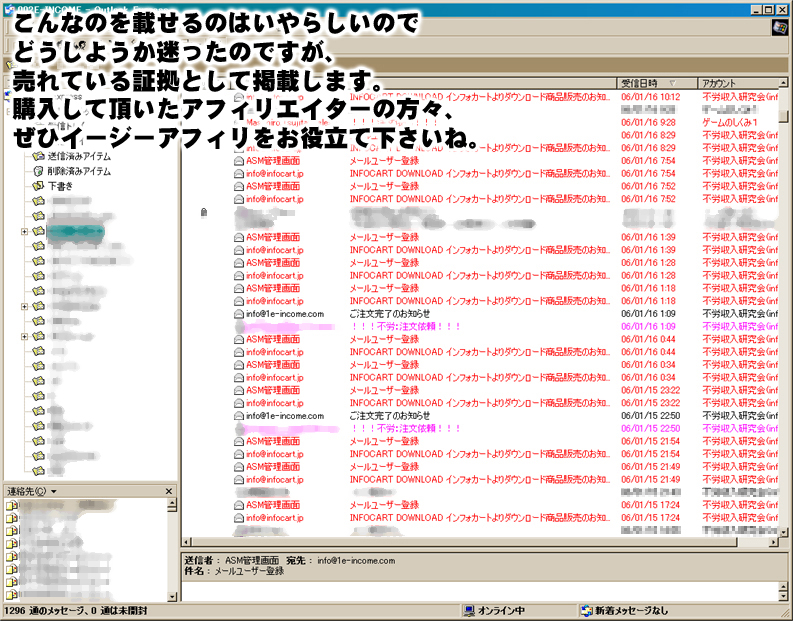
Task: Select info@infocart.jp message received 06/01/16 1:28
Action: (x=505, y=276)
